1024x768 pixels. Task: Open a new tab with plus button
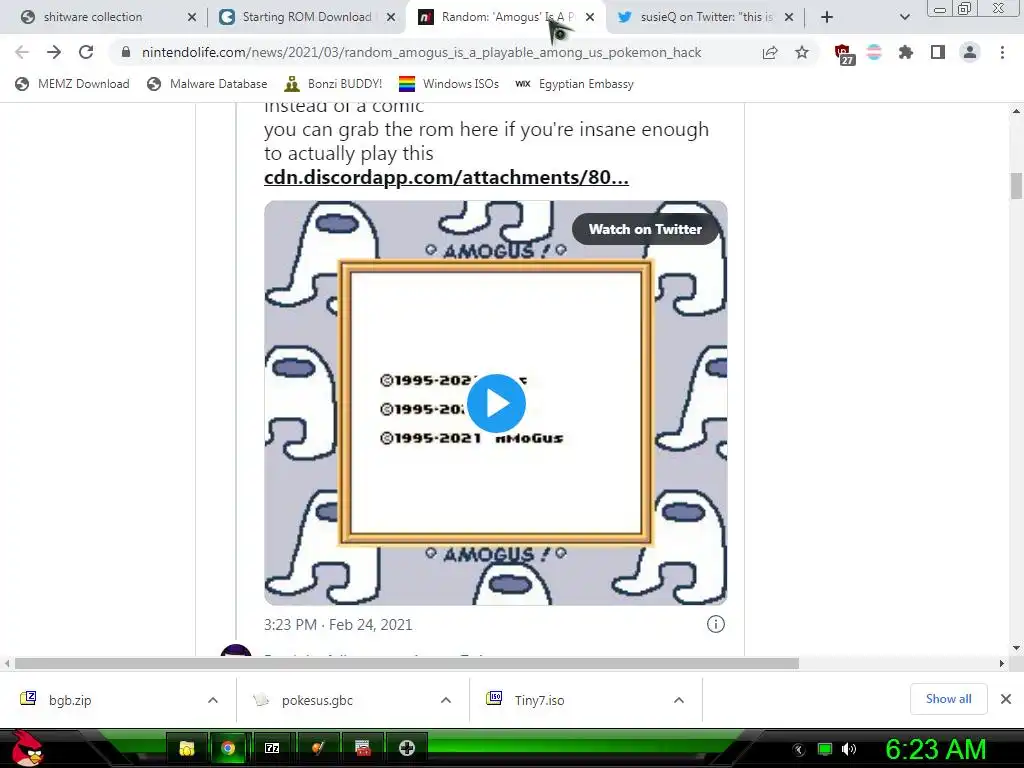[827, 17]
